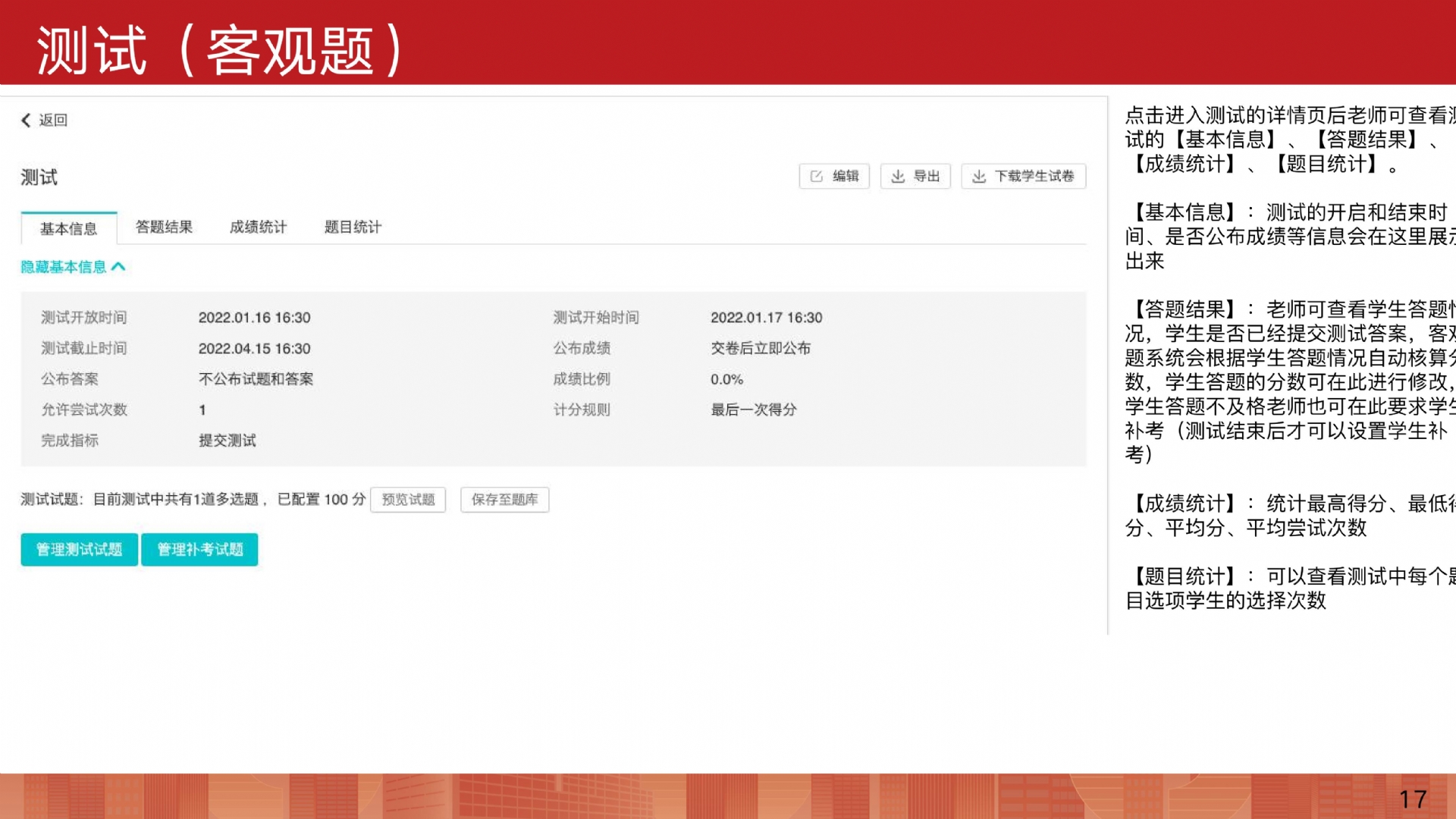Click the 保存至题库 button
The width and height of the screenshot is (1456, 819).
[x=504, y=500]
